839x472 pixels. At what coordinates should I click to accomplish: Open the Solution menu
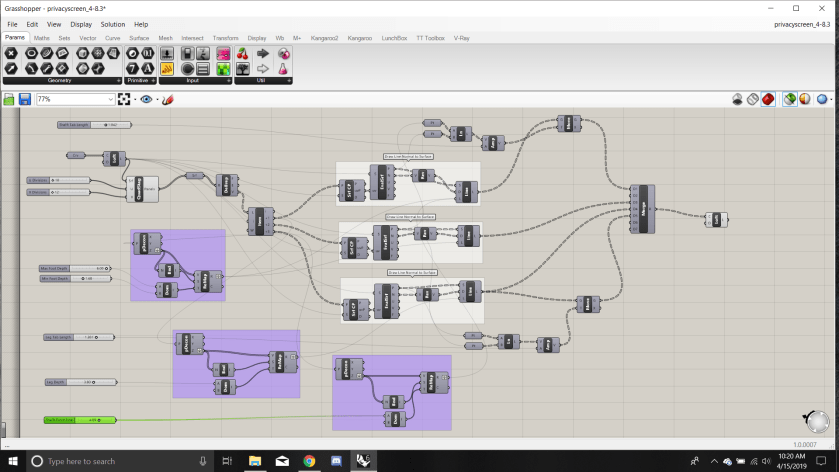[x=113, y=24]
